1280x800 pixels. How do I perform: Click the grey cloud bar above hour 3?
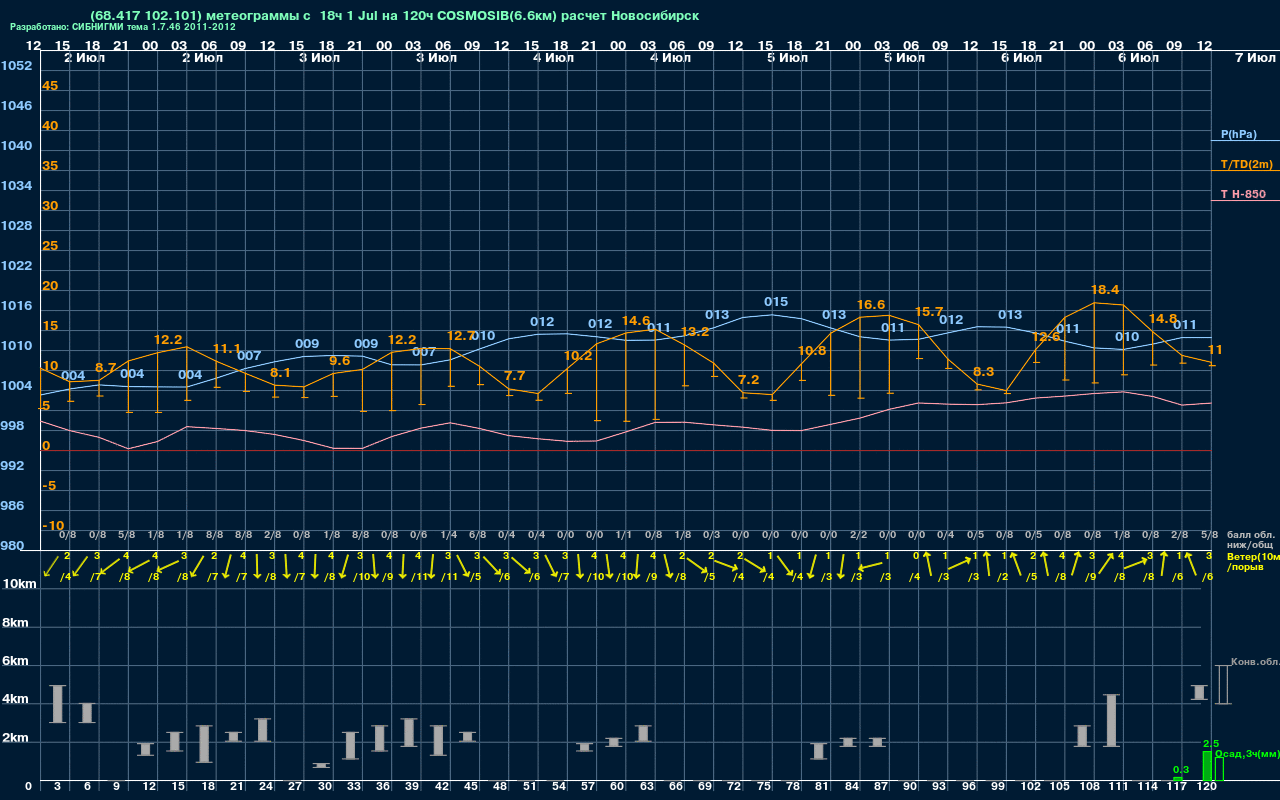[x=57, y=704]
